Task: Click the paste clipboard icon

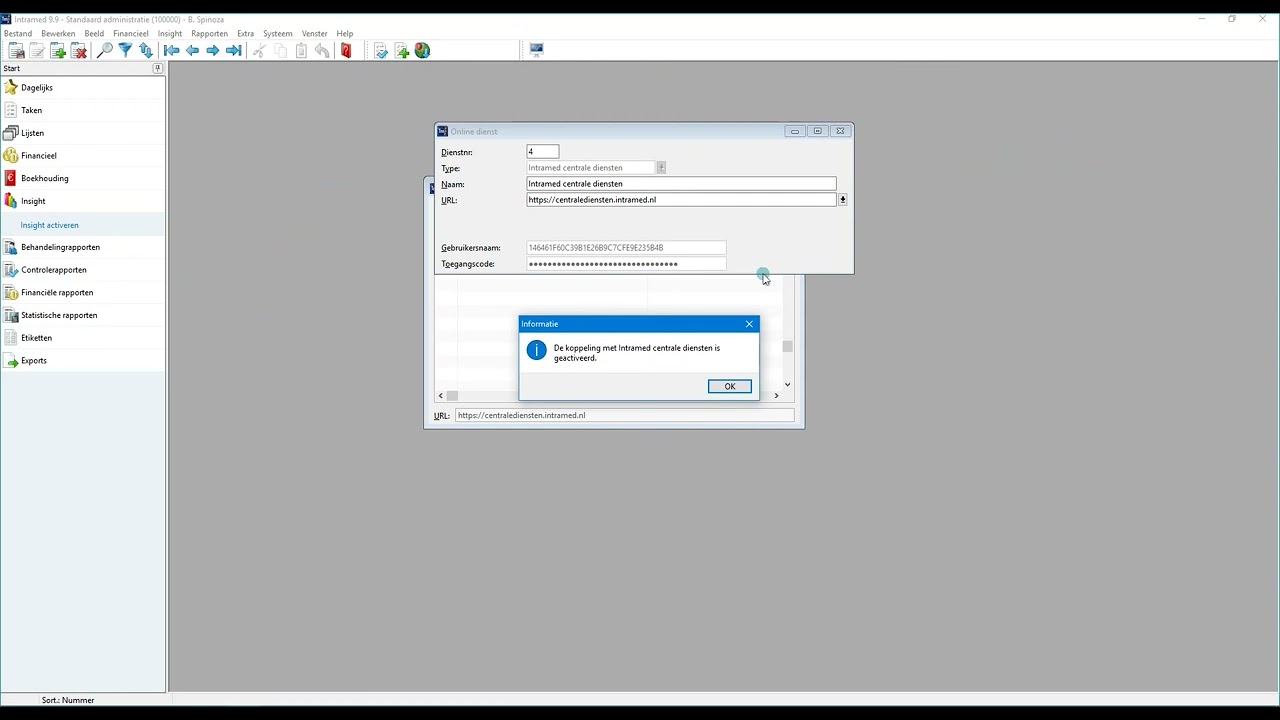Action: 301,51
